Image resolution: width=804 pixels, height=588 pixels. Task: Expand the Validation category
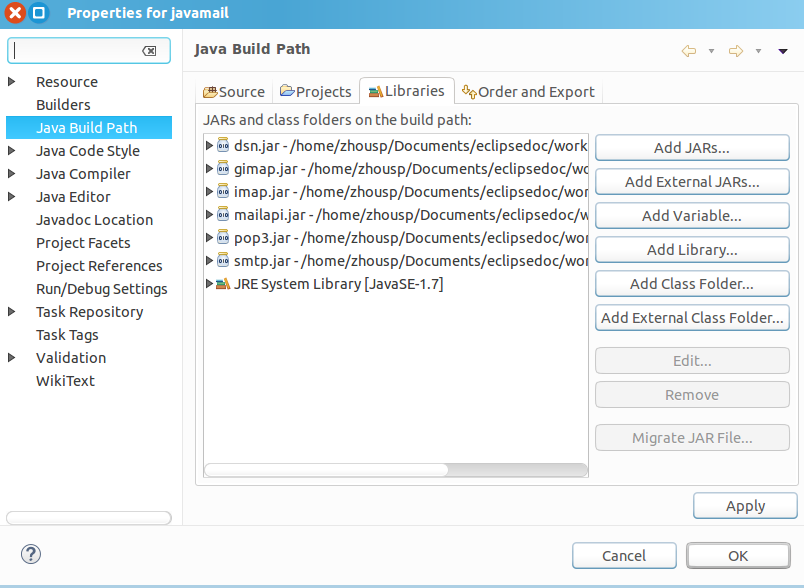click(12, 358)
